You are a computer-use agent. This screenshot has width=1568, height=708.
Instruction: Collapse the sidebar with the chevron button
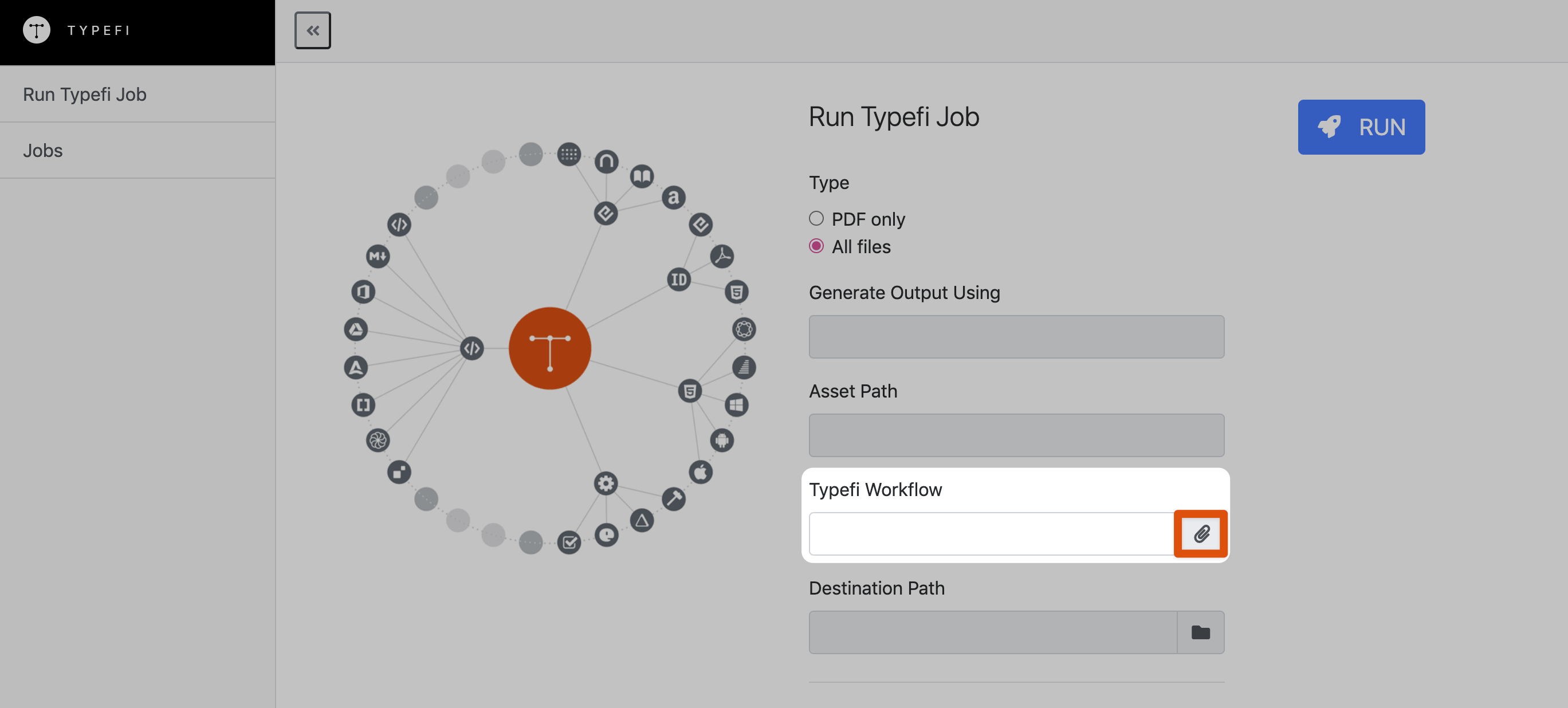coord(312,30)
